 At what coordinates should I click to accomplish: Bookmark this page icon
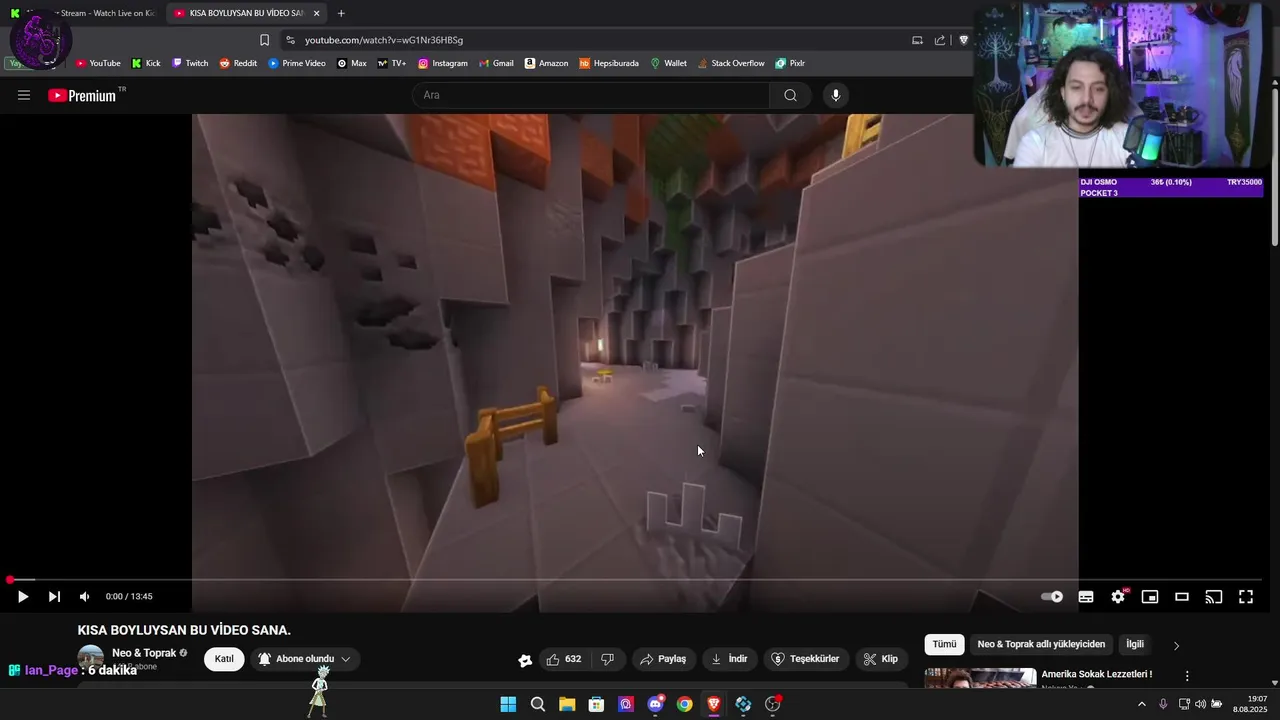(264, 40)
